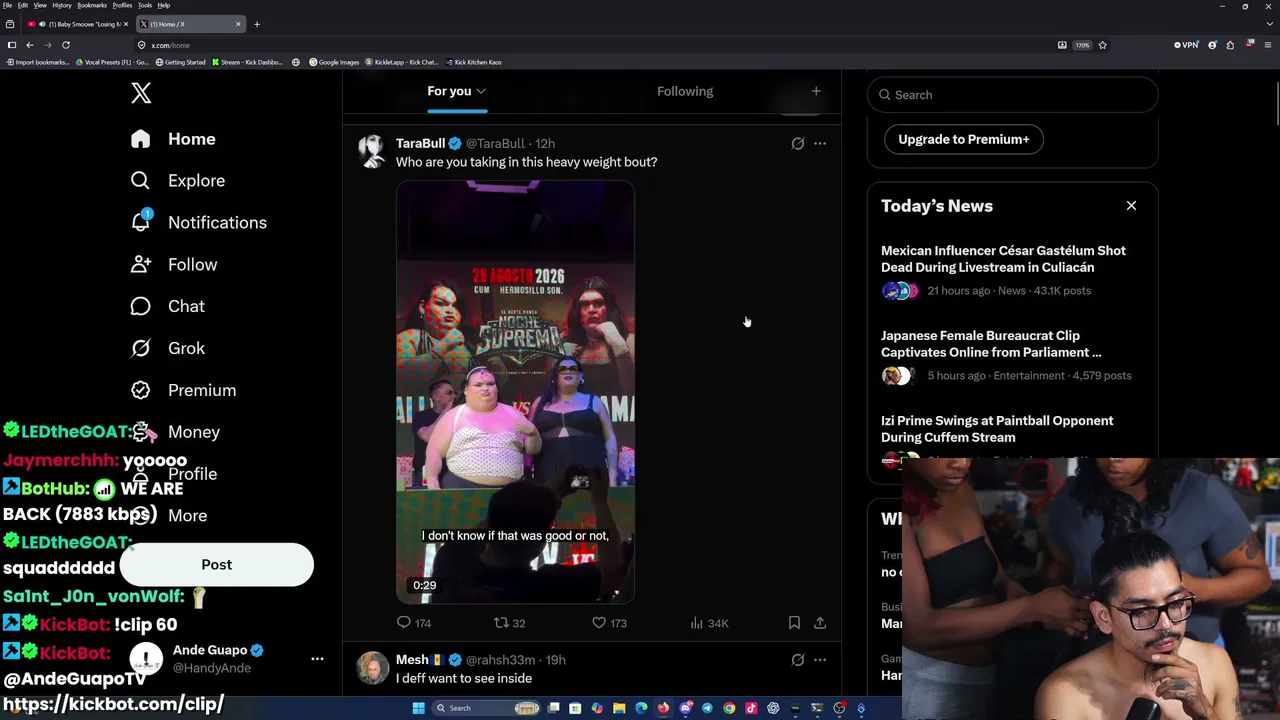1280x720 pixels.
Task: Click the TaraBull username link
Action: point(420,144)
